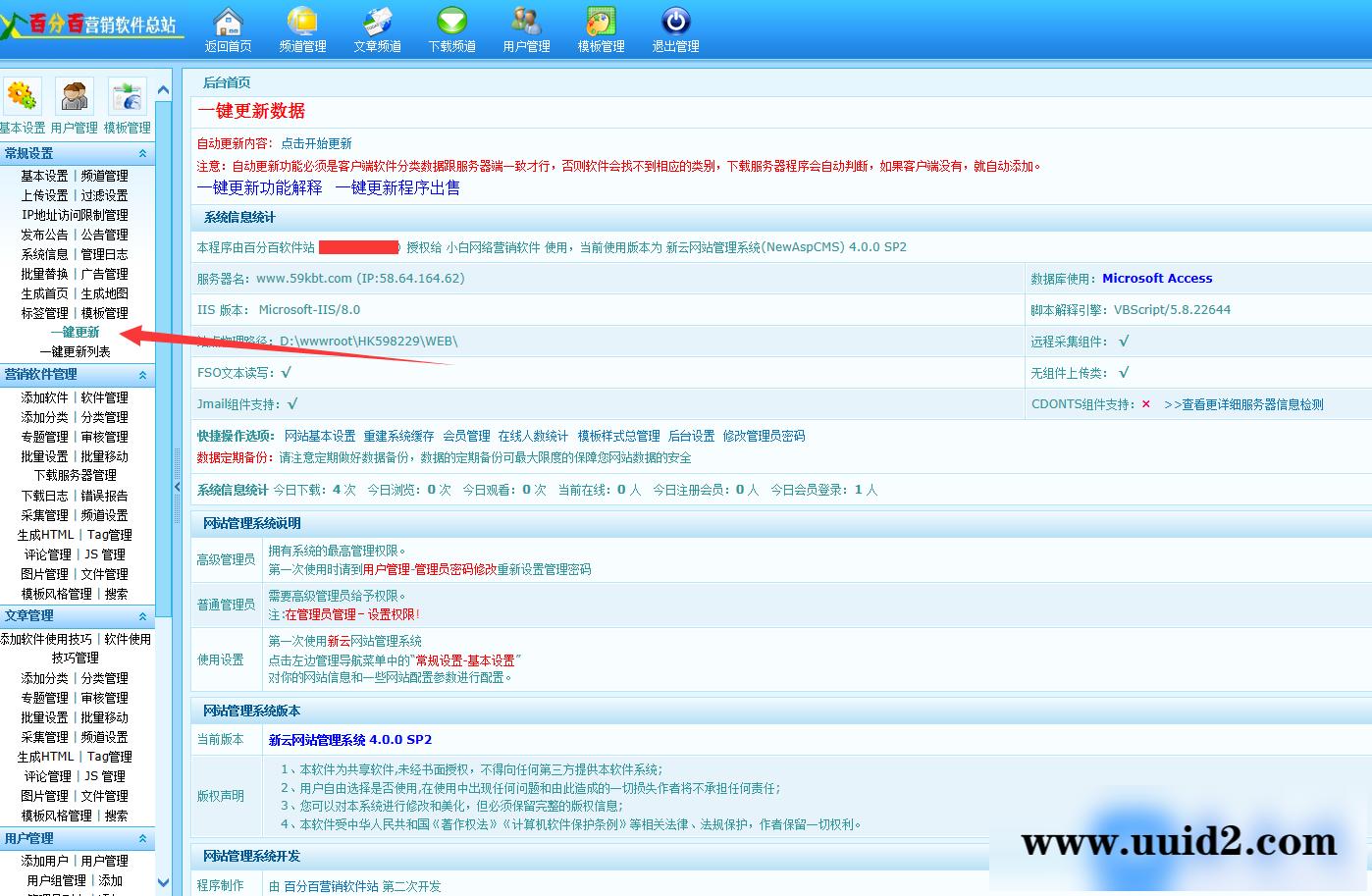Click the sidebar scrollbar down arrow

pyautogui.click(x=164, y=881)
